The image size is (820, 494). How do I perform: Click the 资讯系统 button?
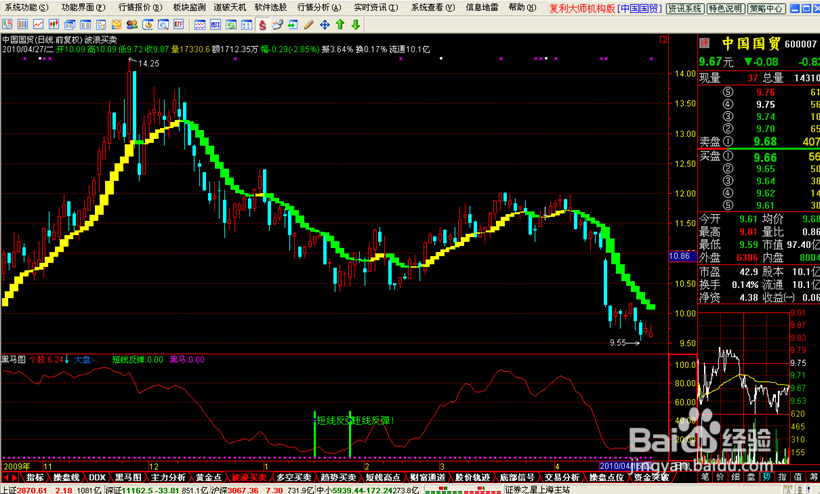[x=685, y=8]
